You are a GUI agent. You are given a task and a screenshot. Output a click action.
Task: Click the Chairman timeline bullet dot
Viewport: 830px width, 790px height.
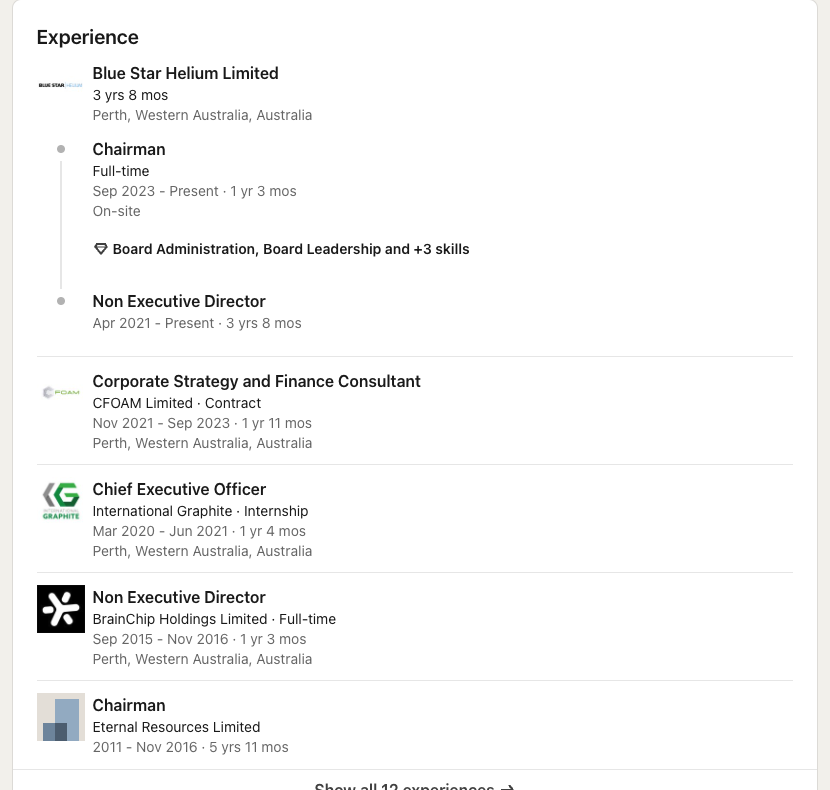[x=61, y=149]
